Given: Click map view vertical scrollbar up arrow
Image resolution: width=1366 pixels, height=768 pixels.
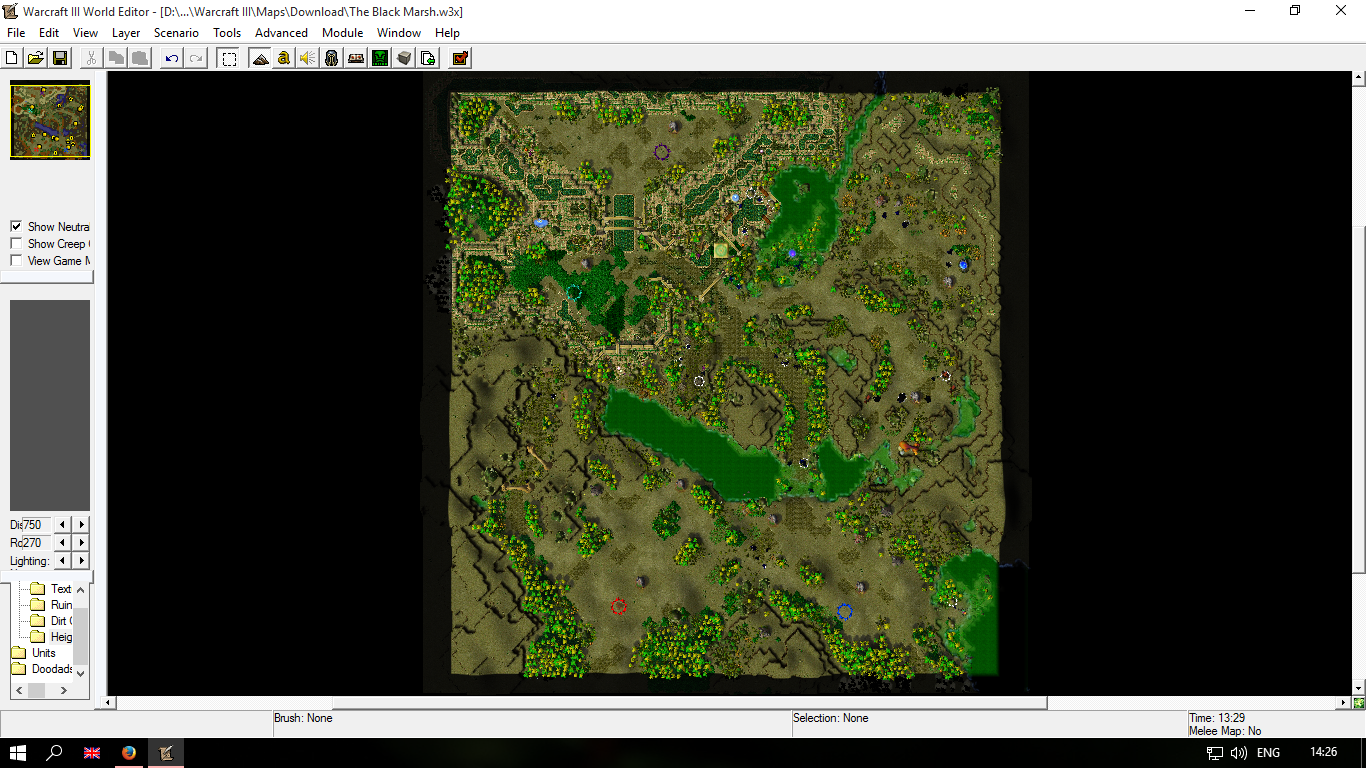Looking at the screenshot, I should point(1358,77).
